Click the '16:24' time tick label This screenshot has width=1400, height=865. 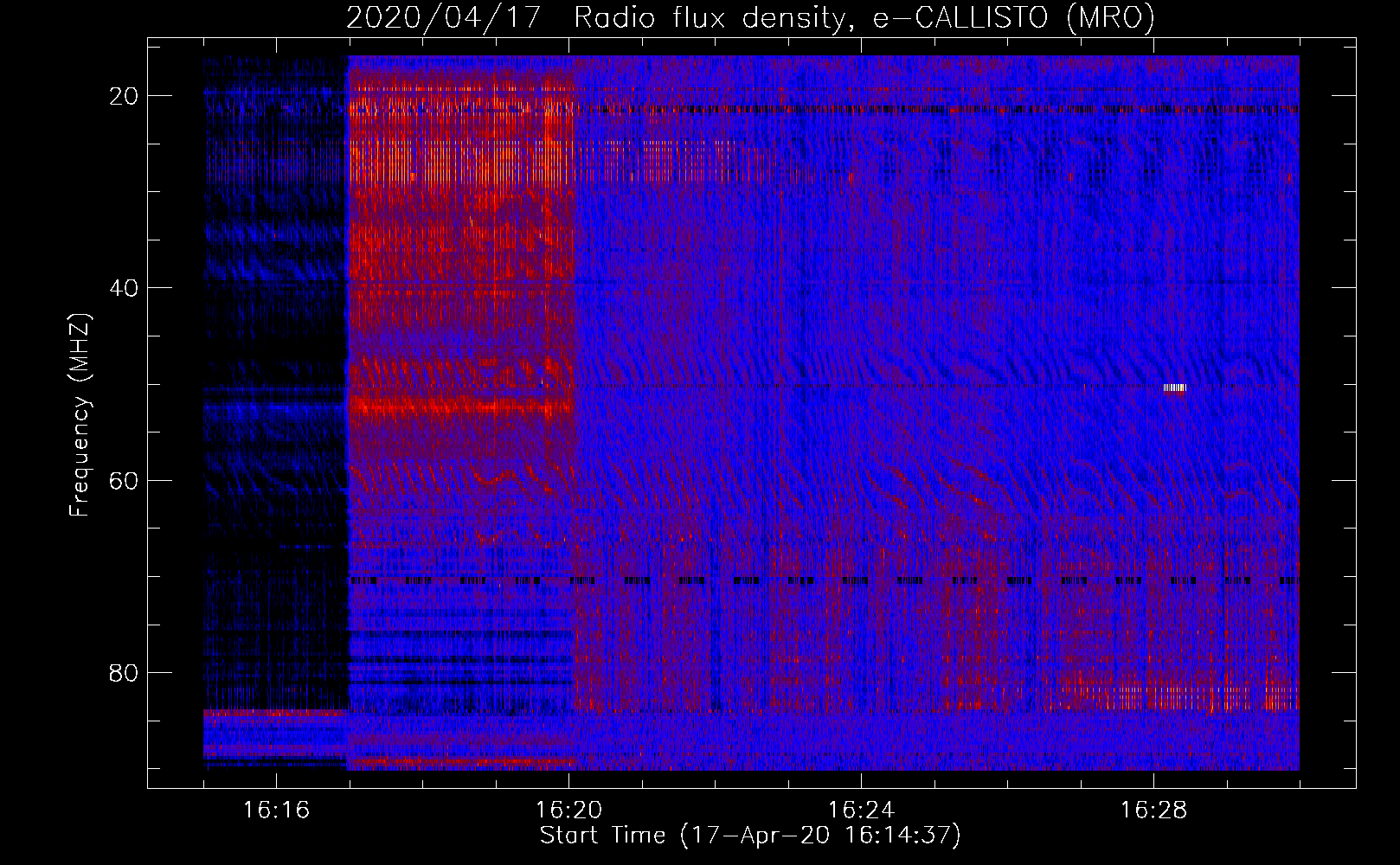[861, 810]
